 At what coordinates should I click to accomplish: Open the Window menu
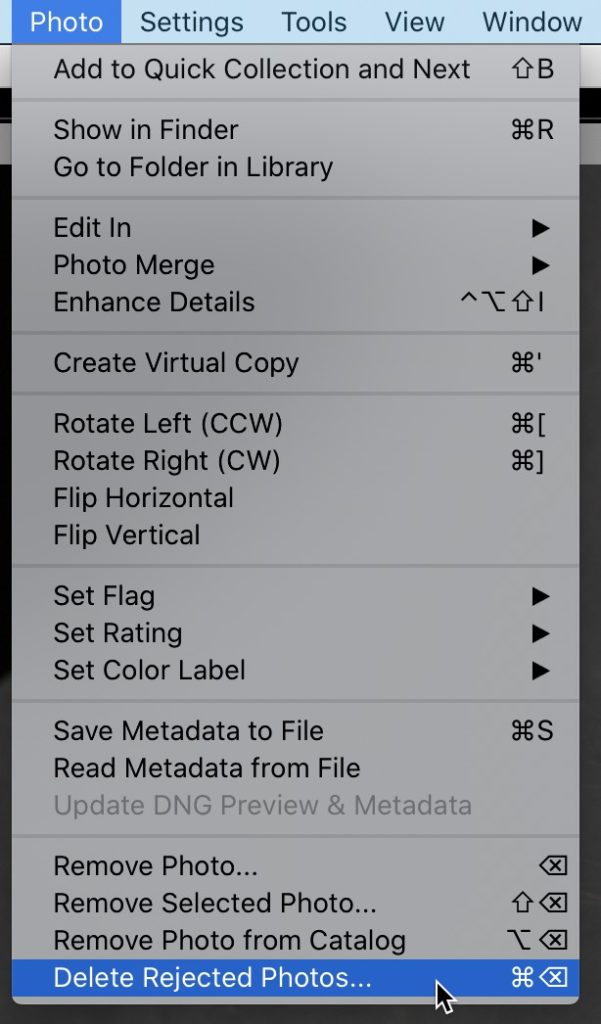(x=532, y=22)
